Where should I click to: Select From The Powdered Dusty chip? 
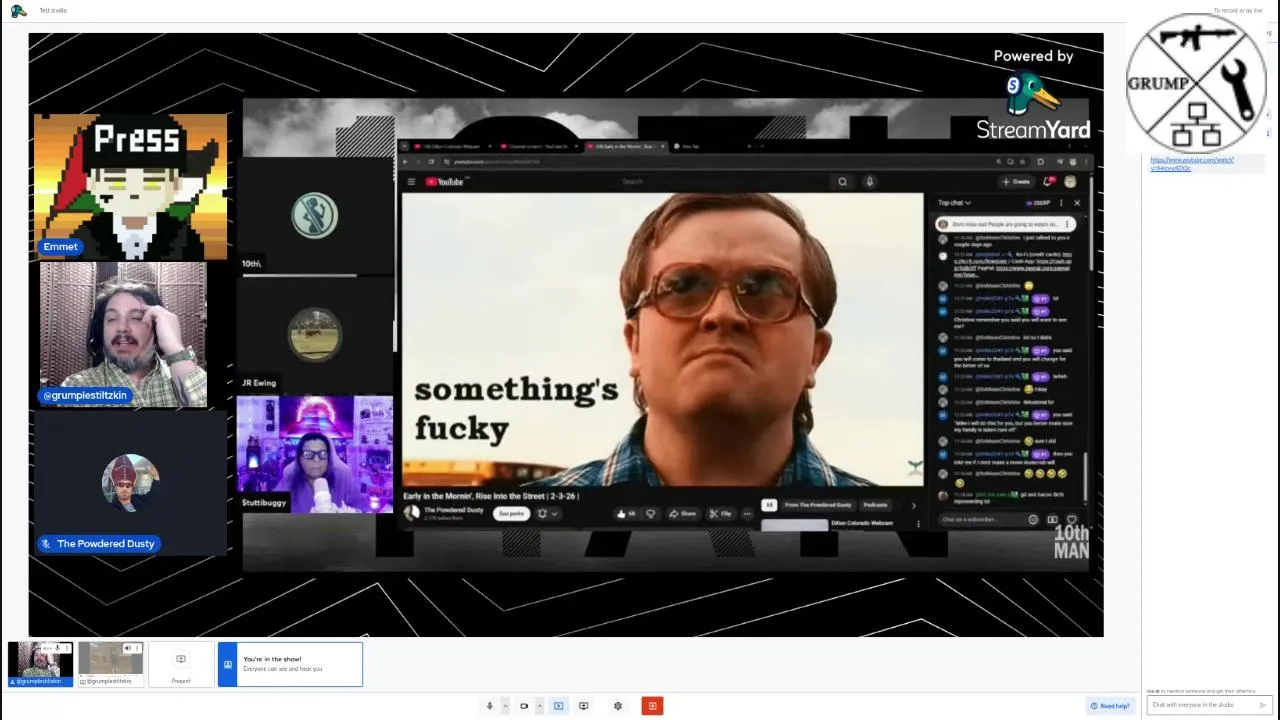(x=818, y=505)
